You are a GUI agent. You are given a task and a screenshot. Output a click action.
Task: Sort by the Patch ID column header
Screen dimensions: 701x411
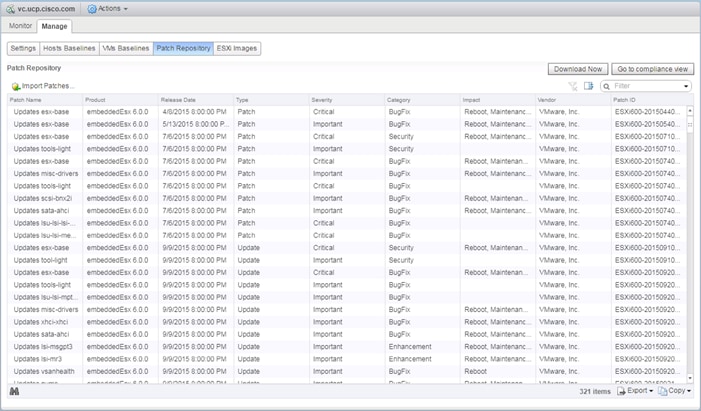click(x=649, y=100)
